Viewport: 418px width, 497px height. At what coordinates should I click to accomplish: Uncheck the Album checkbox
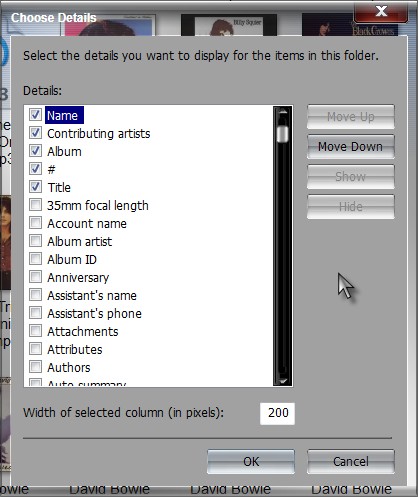pyautogui.click(x=35, y=151)
